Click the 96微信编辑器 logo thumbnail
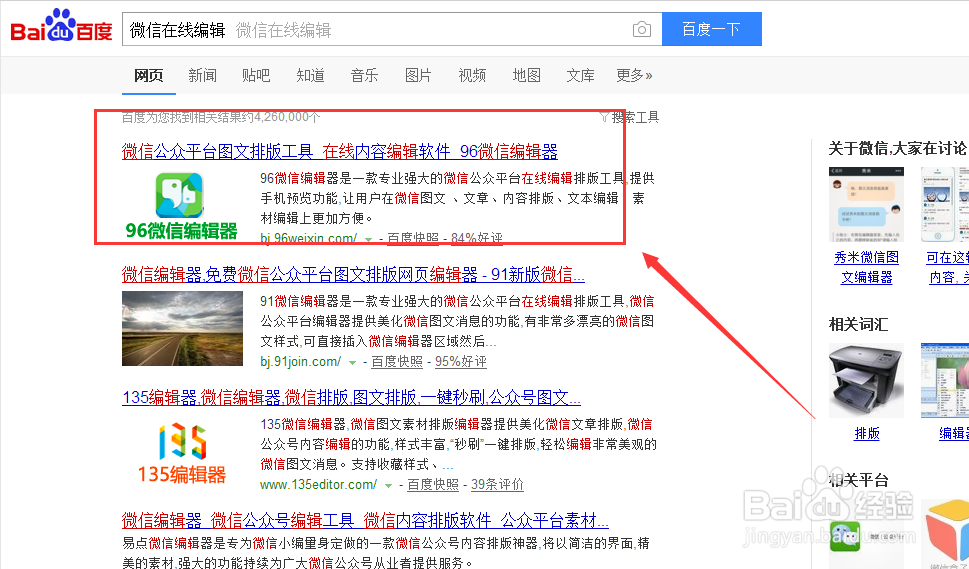This screenshot has width=969, height=569. (180, 206)
